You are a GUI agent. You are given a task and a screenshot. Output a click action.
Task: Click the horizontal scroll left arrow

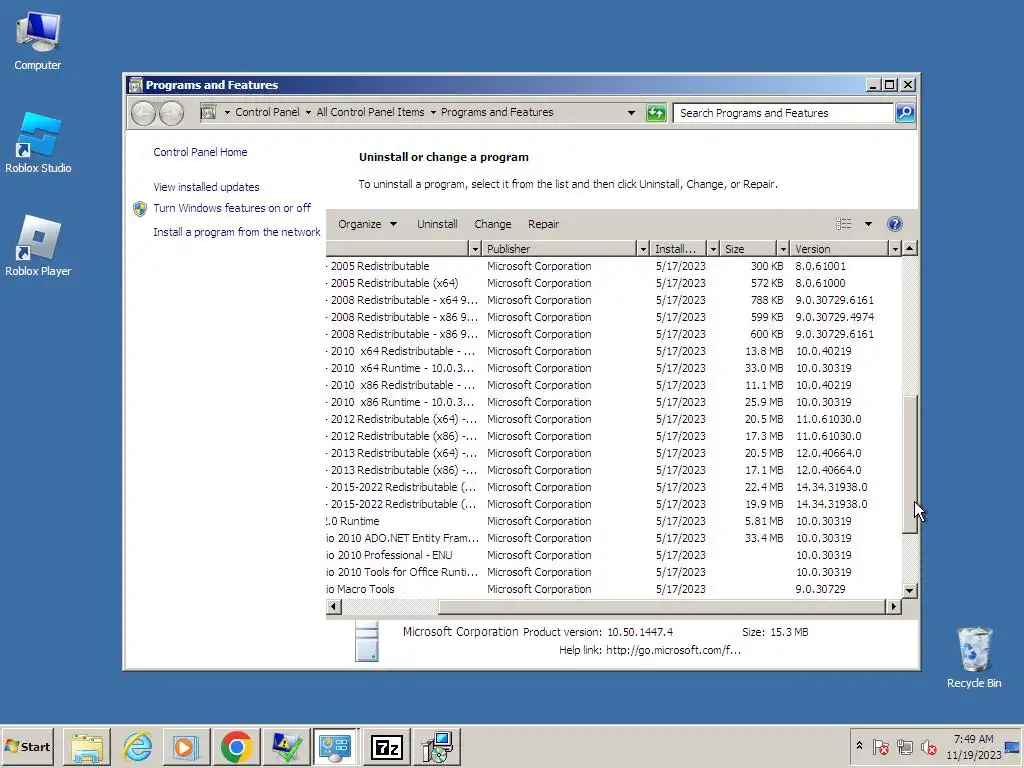click(x=334, y=607)
